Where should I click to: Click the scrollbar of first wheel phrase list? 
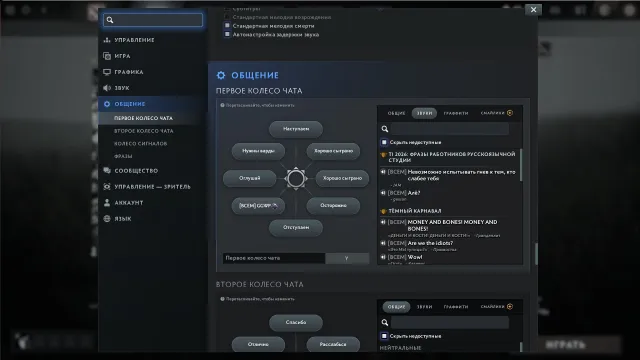[521, 165]
